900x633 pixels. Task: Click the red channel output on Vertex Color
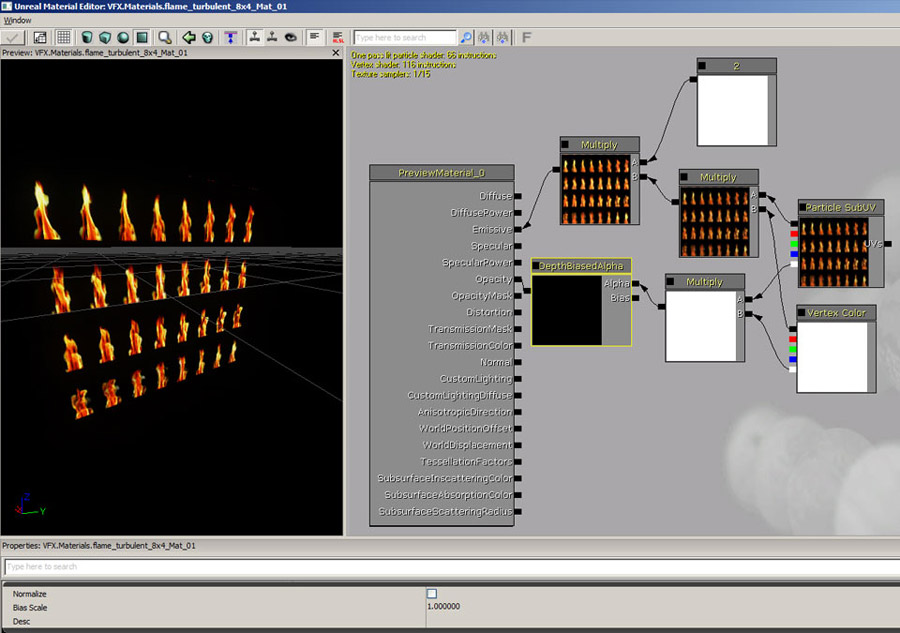tap(793, 339)
